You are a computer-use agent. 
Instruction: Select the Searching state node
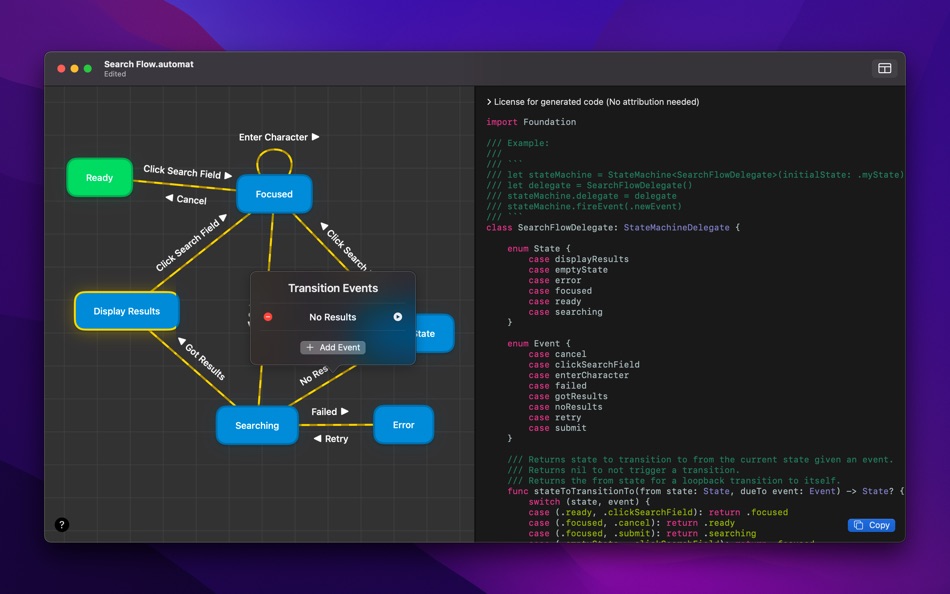click(x=257, y=425)
